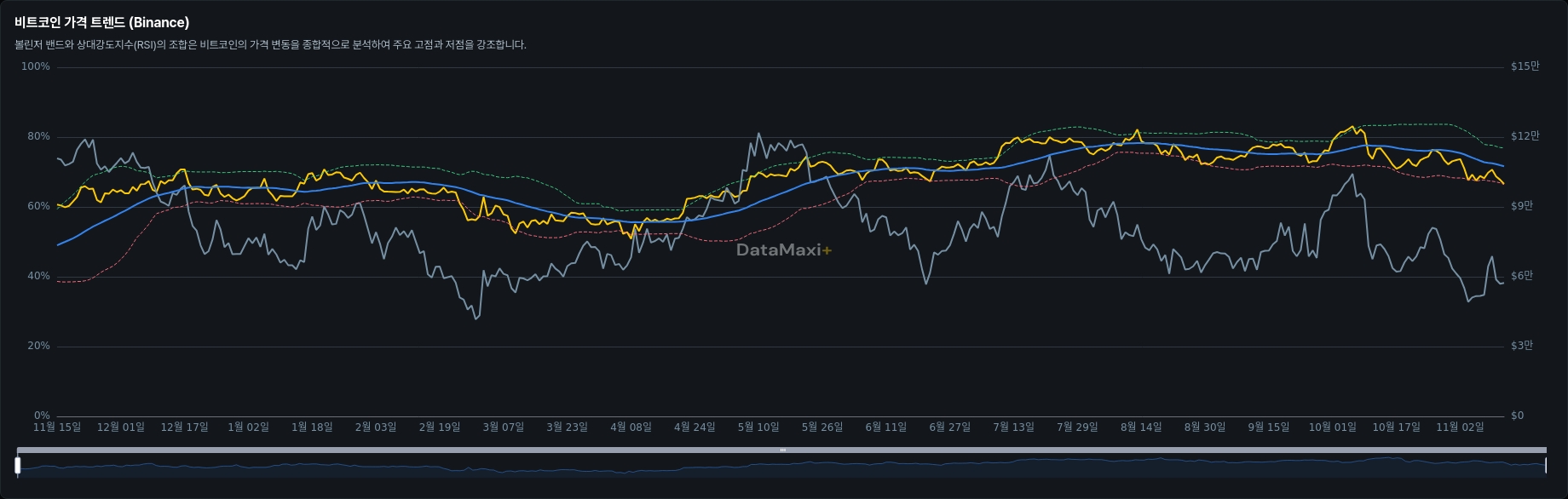The image size is (1568, 499).
Task: Click the DataMaxi+ watermark logo
Action: (783, 249)
